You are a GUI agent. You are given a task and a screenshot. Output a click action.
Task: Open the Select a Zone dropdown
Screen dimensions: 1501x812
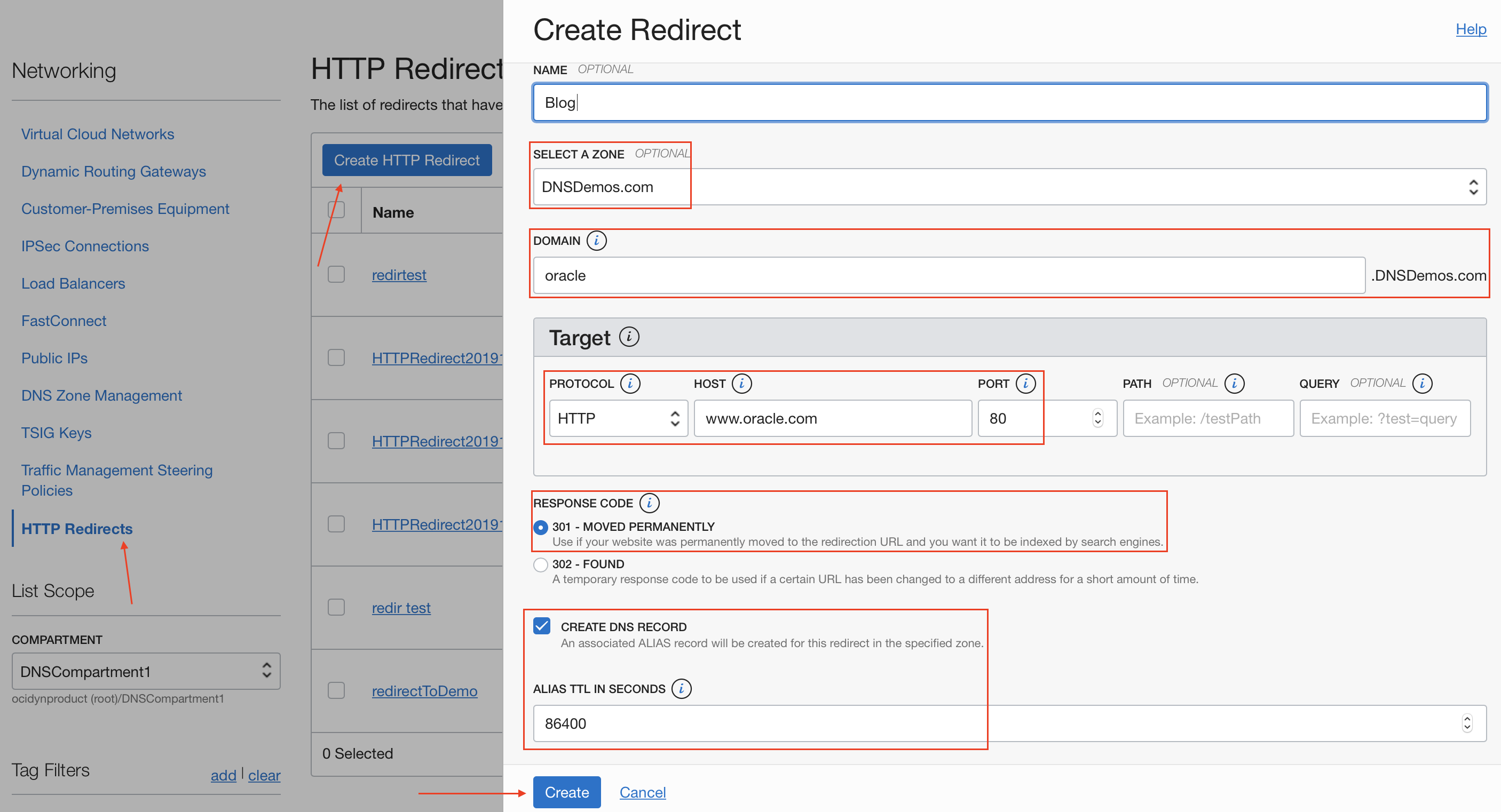[x=1009, y=187]
